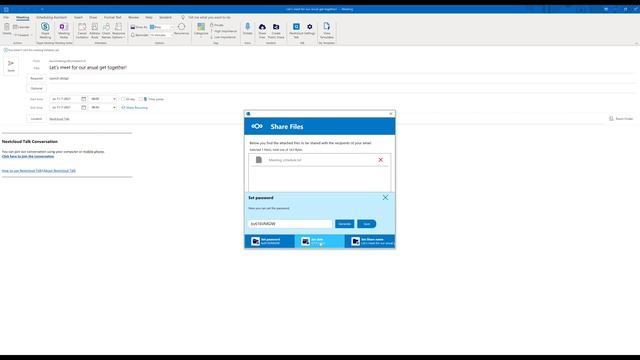Open the Insert ribbon tab
This screenshot has width=640, height=360.
pos(78,18)
